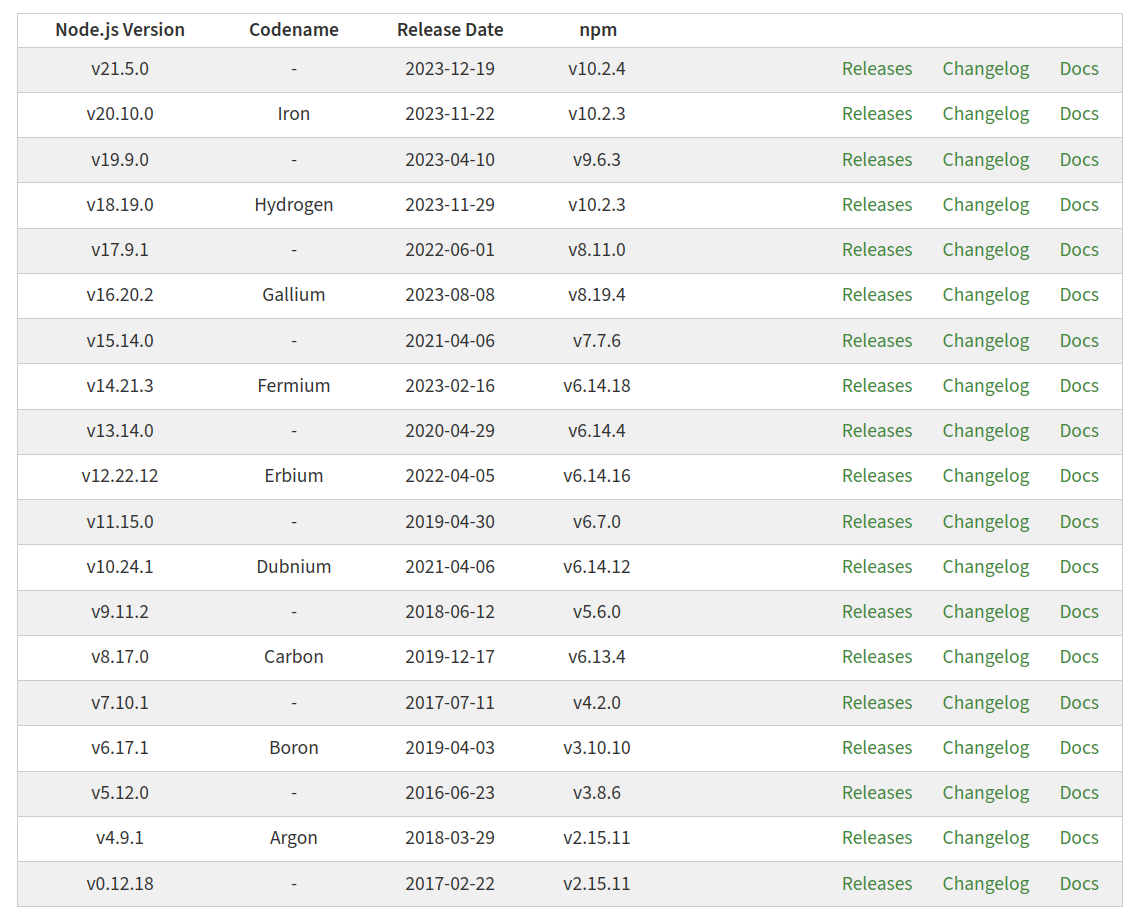View Changelog for v7.10.1
Viewport: 1136px width, 920px height.
[x=985, y=703]
